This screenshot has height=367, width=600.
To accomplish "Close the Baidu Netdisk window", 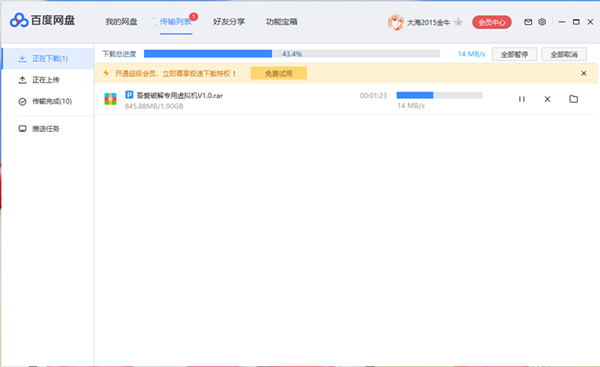I will tap(590, 22).
